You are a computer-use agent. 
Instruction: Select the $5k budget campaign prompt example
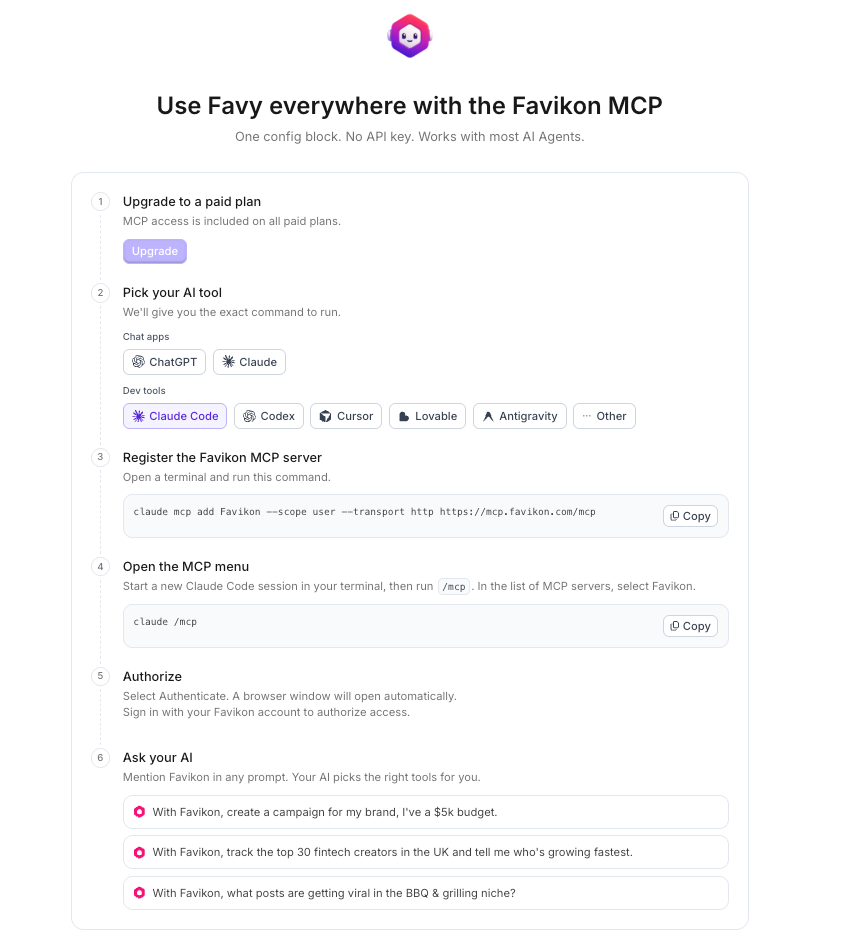pos(425,812)
